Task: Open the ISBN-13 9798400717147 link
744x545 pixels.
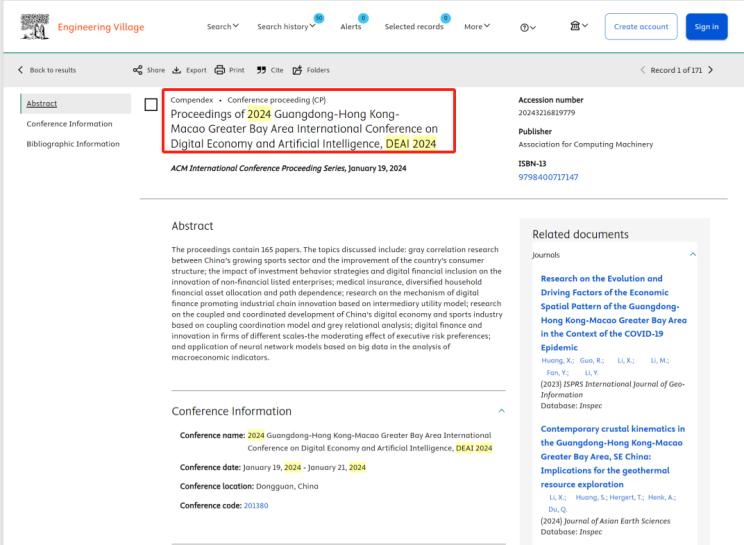Action: pos(548,176)
